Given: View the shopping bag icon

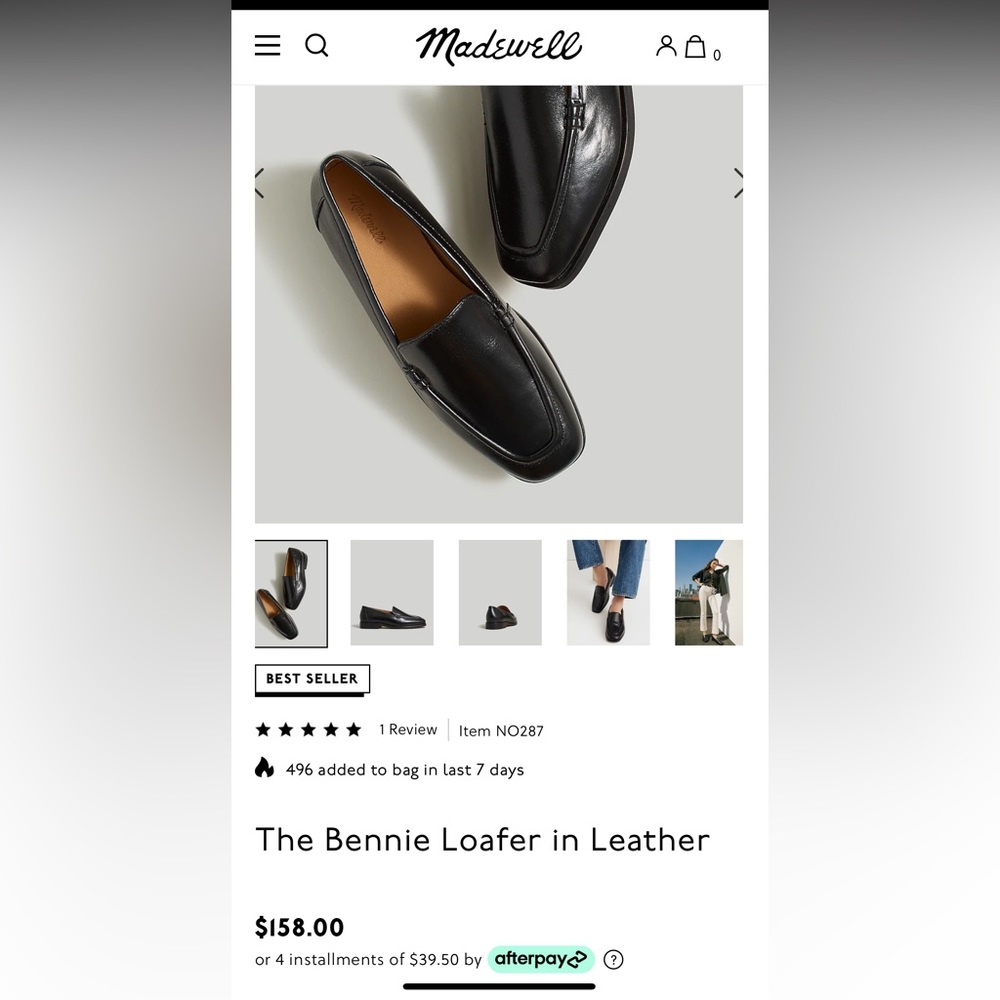Looking at the screenshot, I should (x=698, y=46).
